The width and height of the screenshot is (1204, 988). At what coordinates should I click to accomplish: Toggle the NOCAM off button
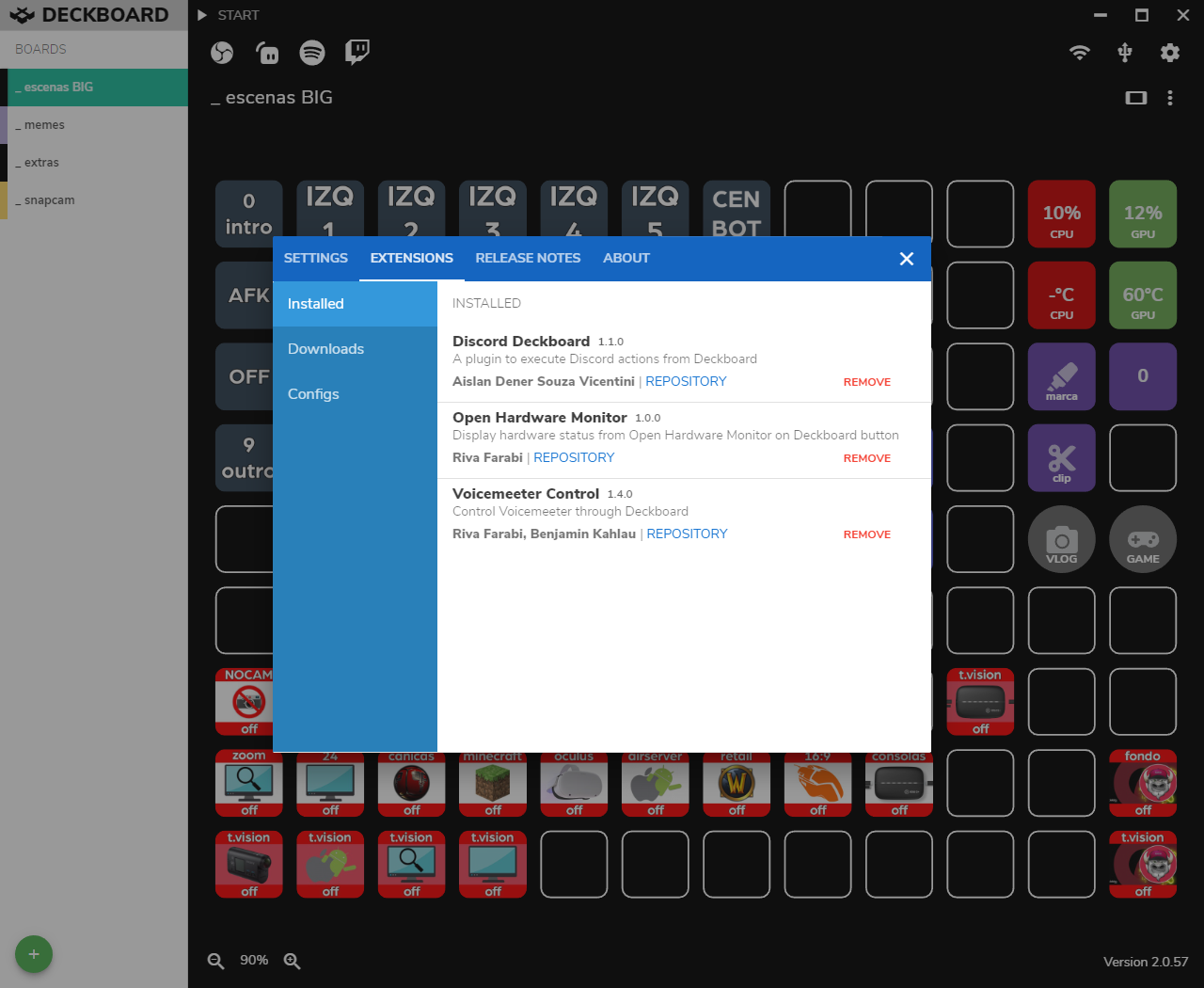pyautogui.click(x=248, y=702)
